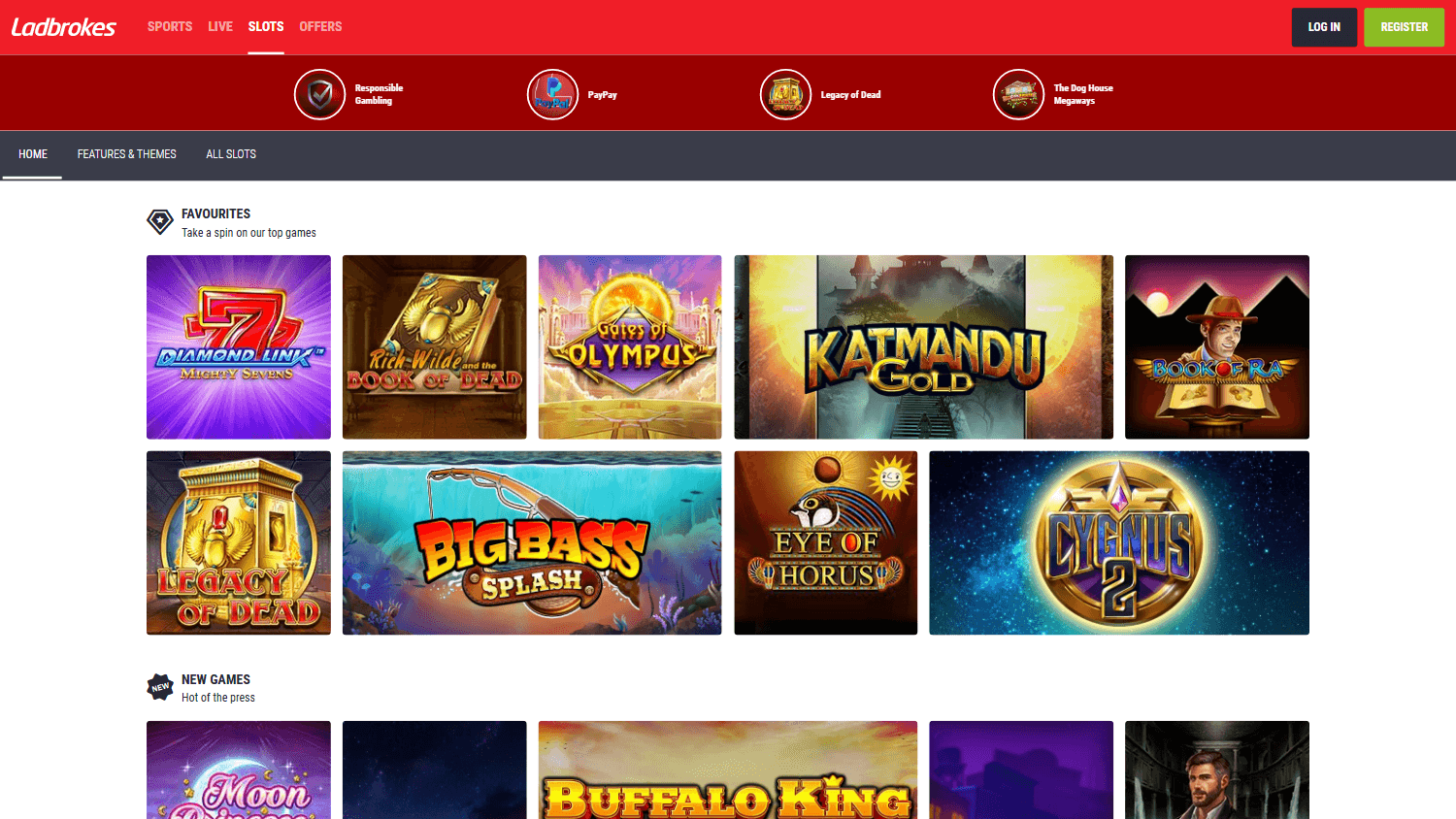Image resolution: width=1456 pixels, height=819 pixels.
Task: Play the Katmandu Gold slot
Action: point(924,347)
